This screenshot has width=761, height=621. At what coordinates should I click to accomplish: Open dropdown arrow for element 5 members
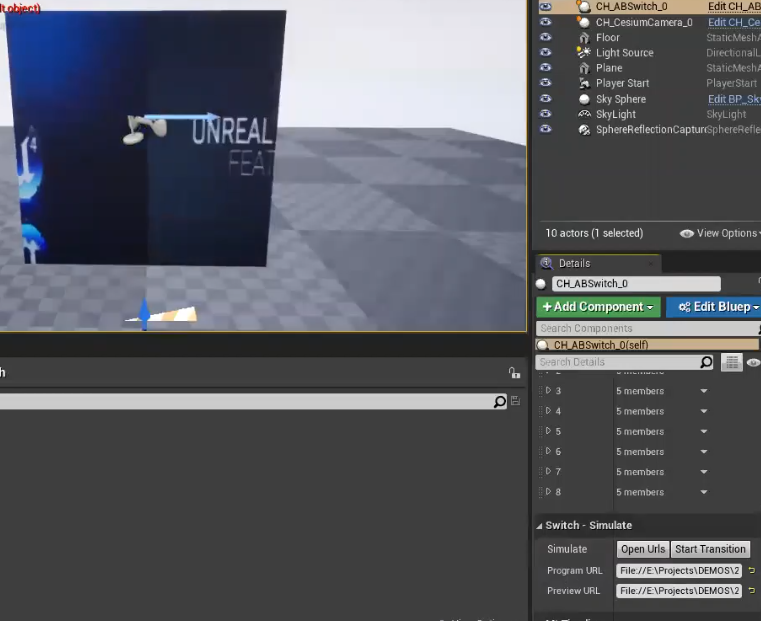(x=704, y=431)
